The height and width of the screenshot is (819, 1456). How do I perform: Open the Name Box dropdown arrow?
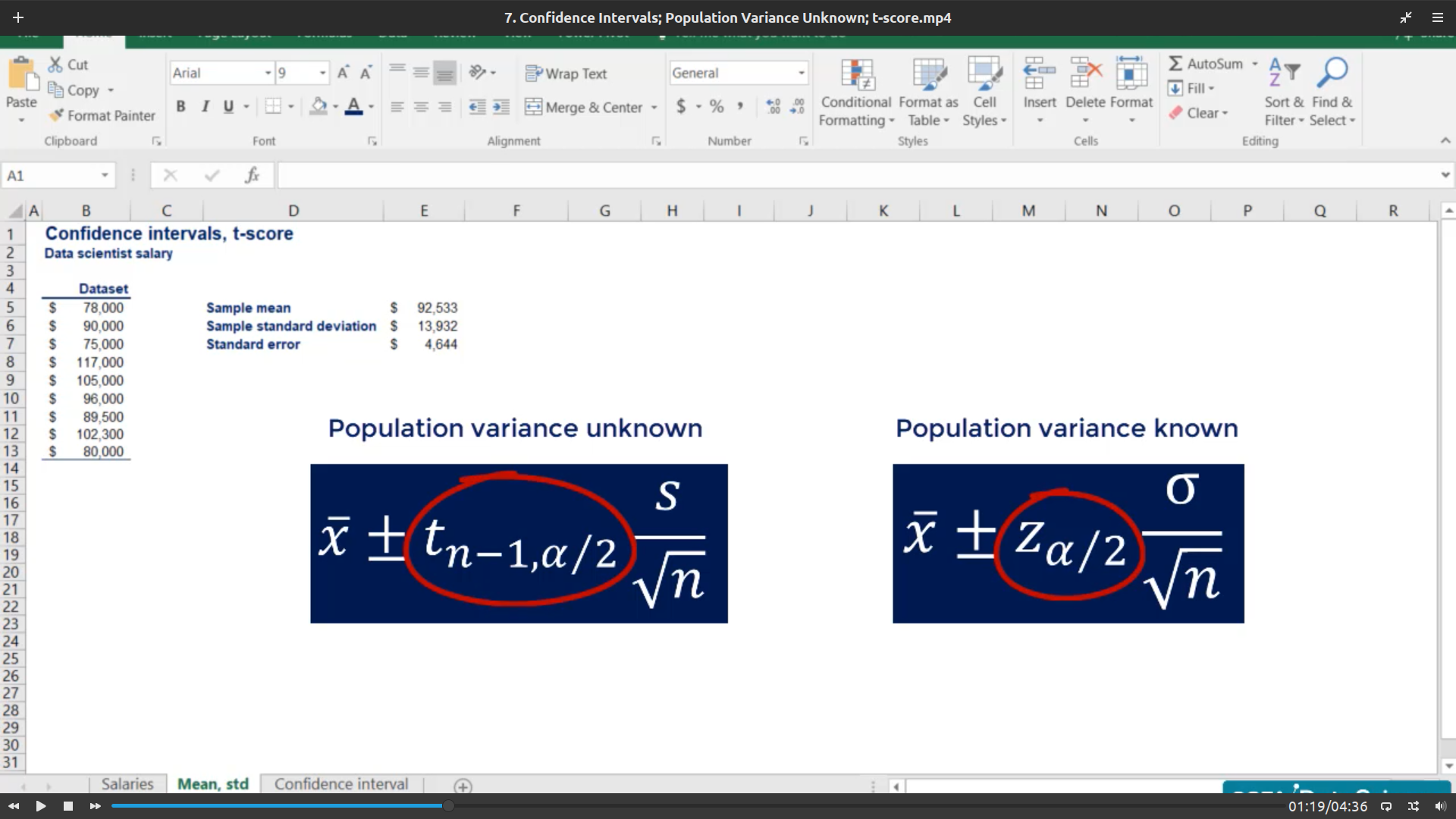(x=105, y=175)
